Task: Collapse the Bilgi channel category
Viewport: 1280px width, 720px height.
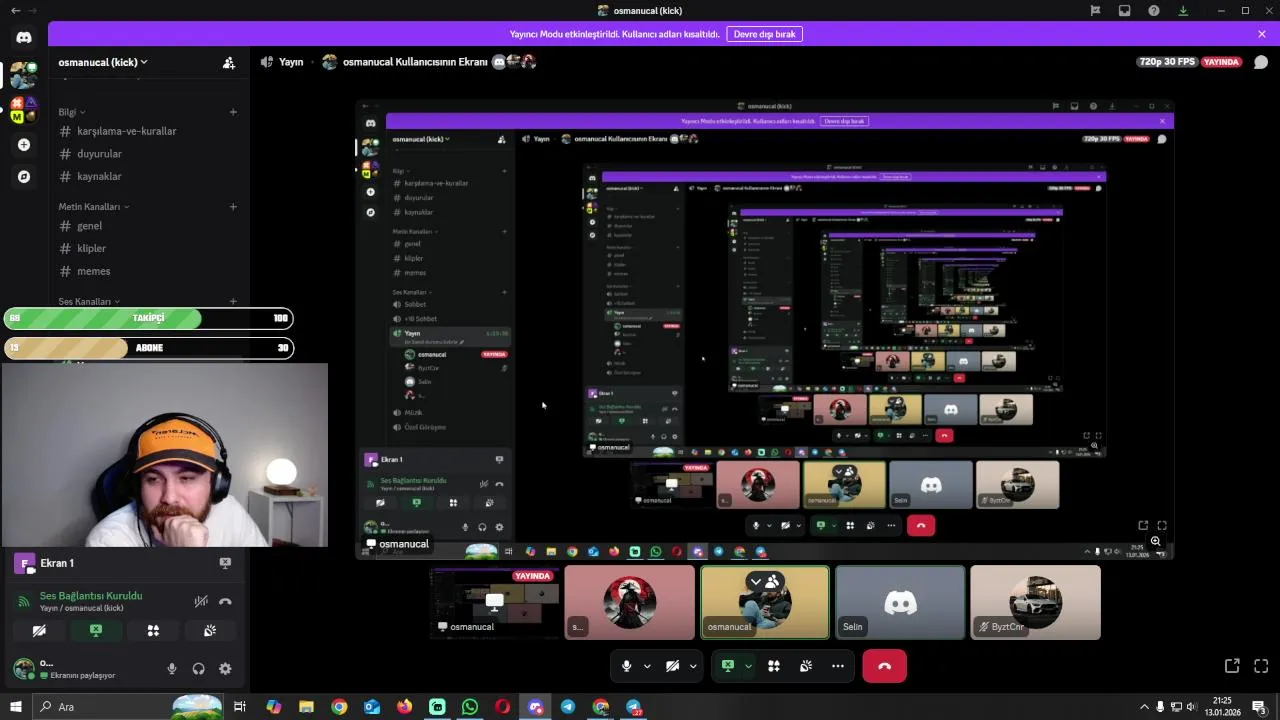Action: pyautogui.click(x=72, y=112)
